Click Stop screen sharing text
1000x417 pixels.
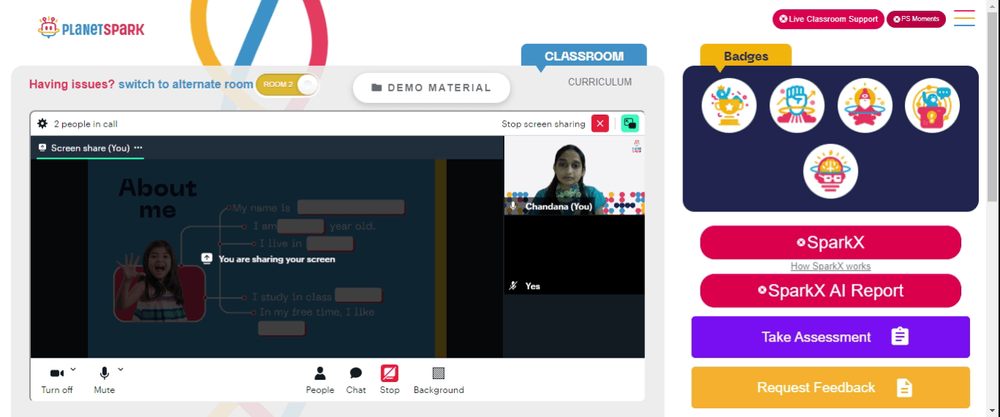click(543, 124)
